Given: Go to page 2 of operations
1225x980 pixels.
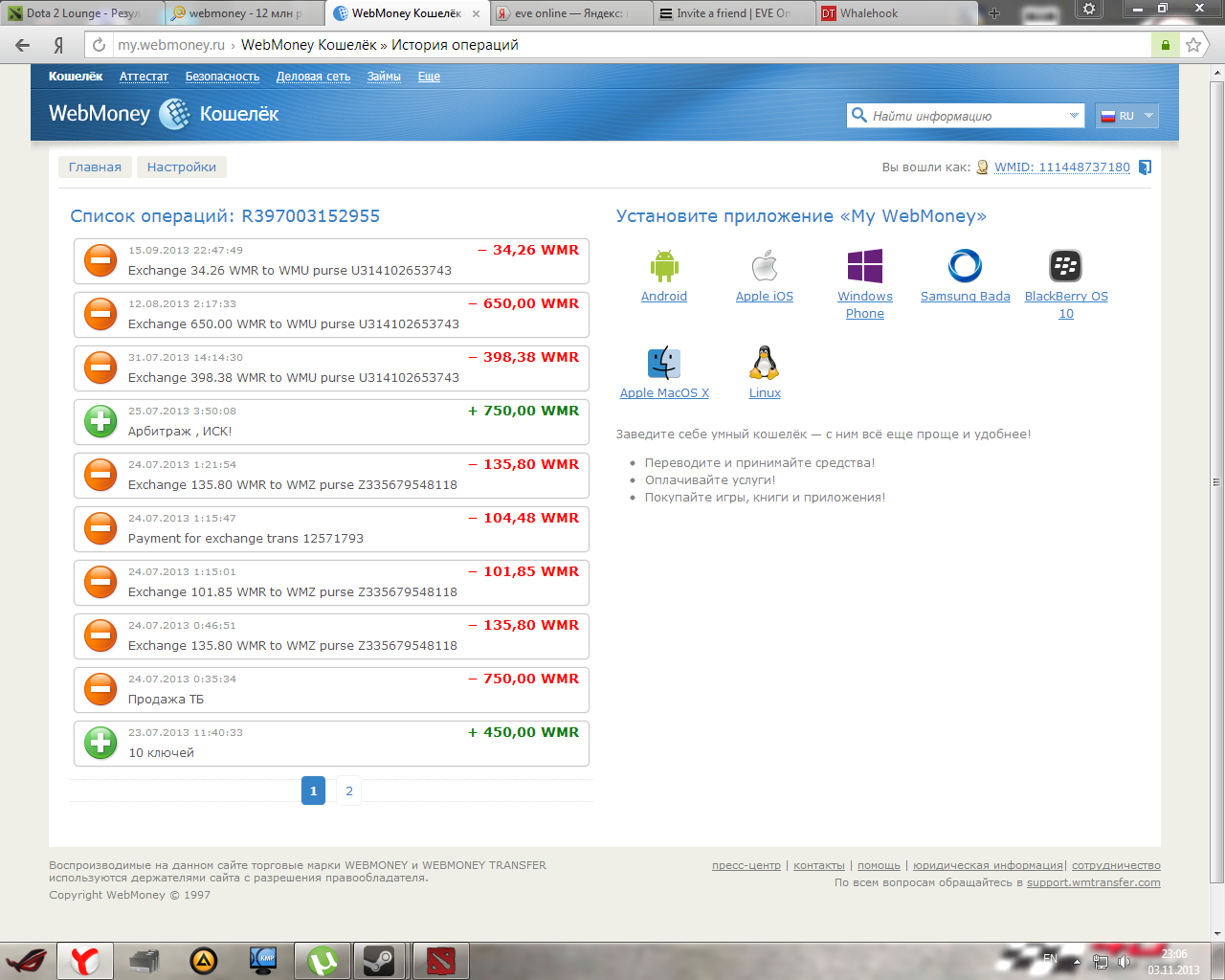Looking at the screenshot, I should [x=349, y=791].
